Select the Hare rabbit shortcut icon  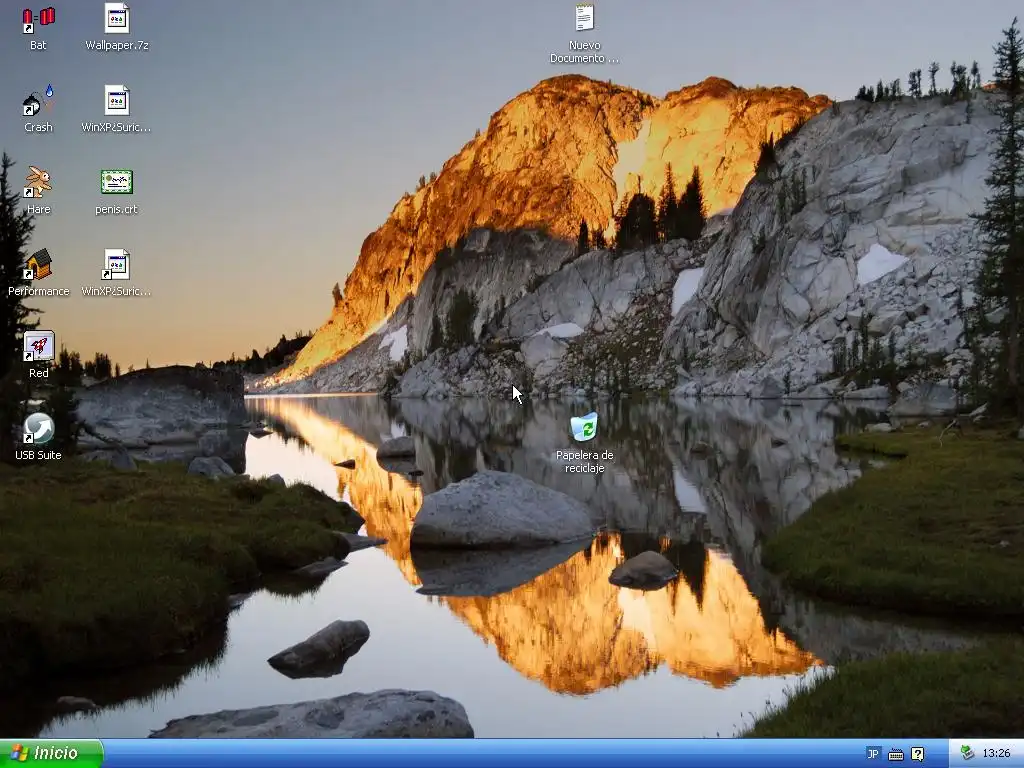point(38,182)
